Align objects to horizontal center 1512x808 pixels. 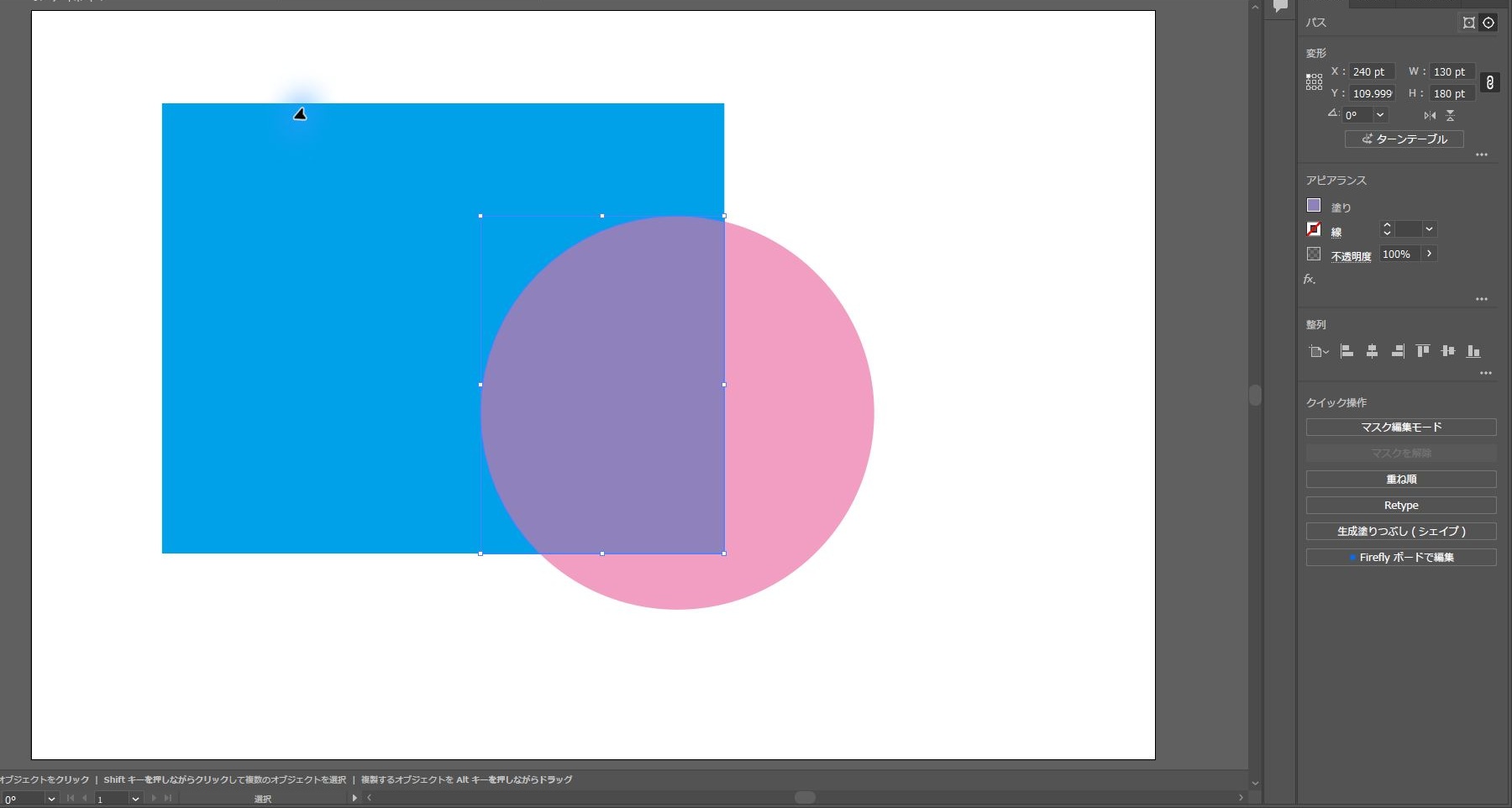(x=1372, y=351)
